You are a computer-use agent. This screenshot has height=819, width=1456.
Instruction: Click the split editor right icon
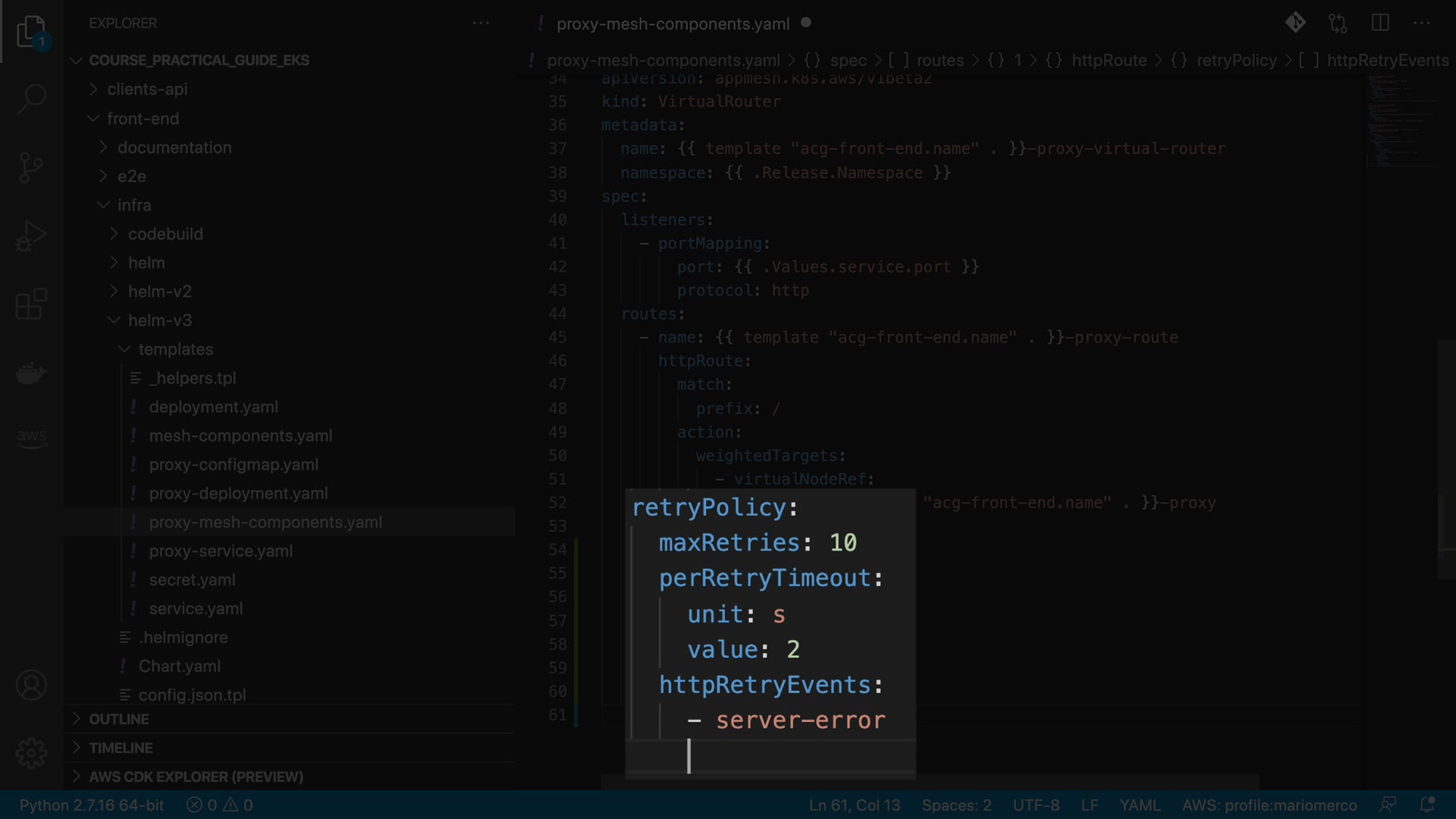click(1380, 23)
